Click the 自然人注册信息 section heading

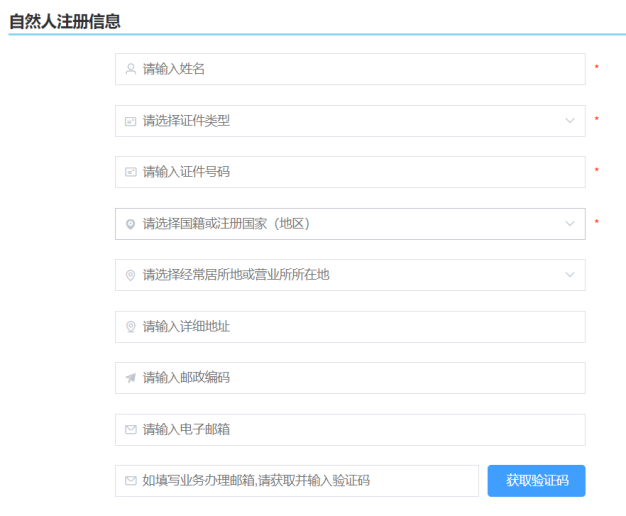click(65, 19)
